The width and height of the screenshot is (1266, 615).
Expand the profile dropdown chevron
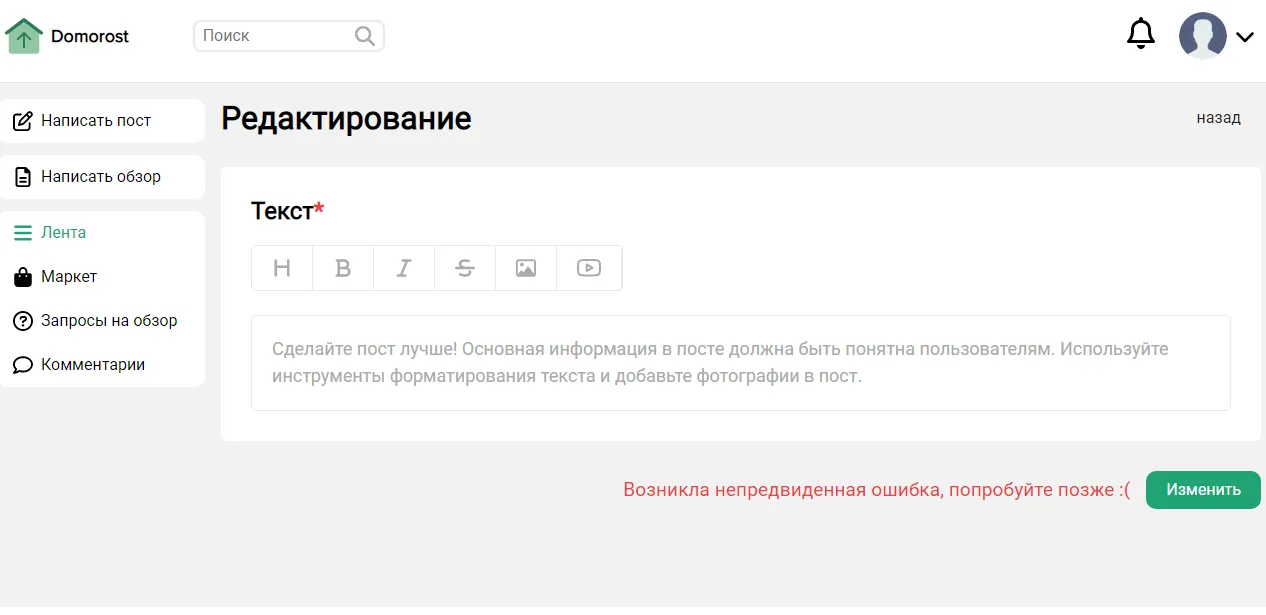click(1245, 37)
